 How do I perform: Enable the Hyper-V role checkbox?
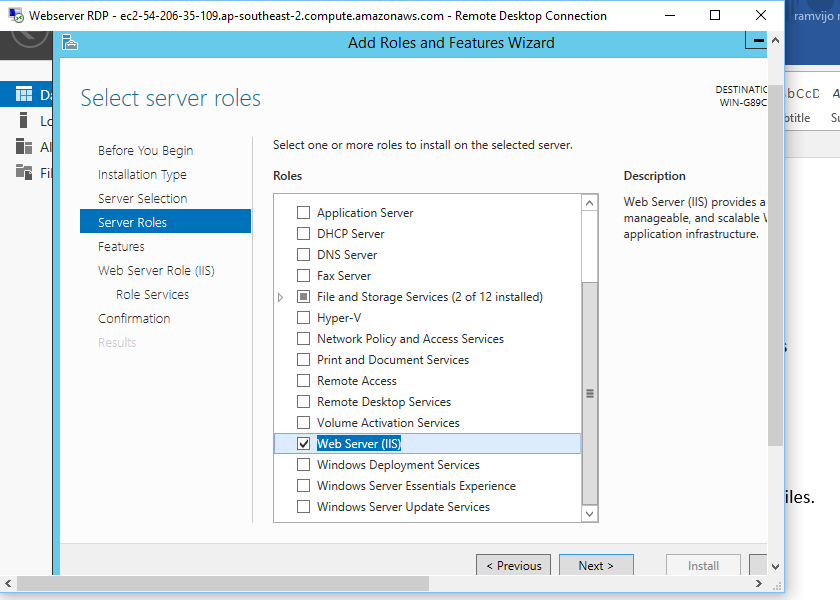(x=303, y=318)
